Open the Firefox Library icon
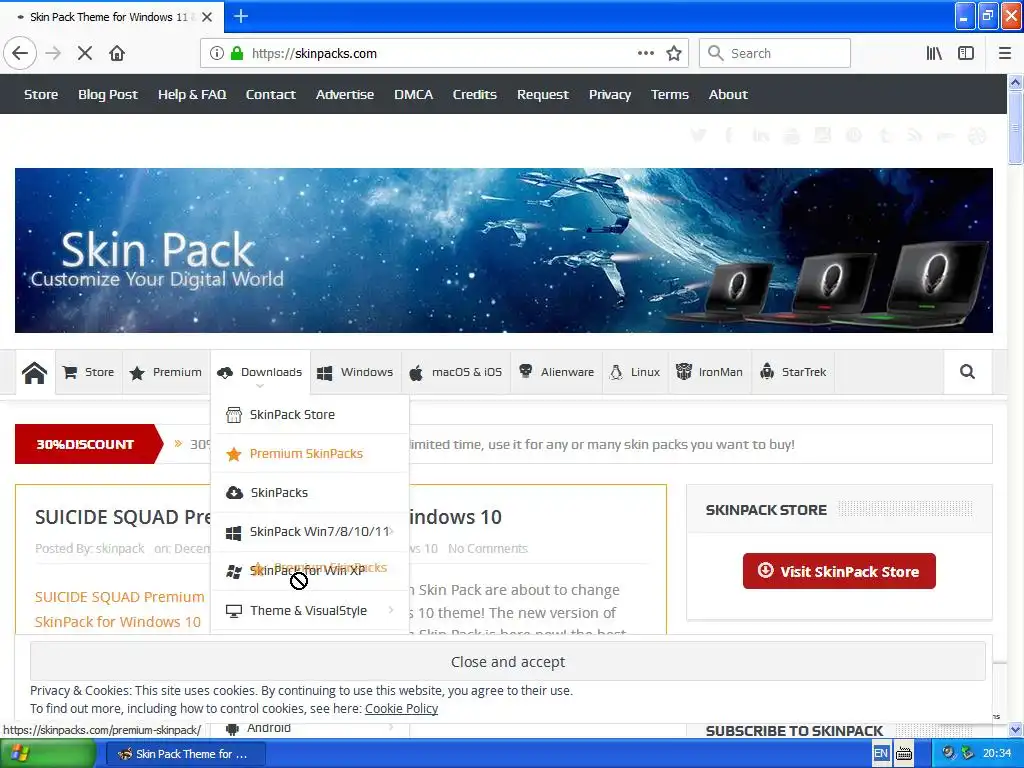 tap(934, 54)
